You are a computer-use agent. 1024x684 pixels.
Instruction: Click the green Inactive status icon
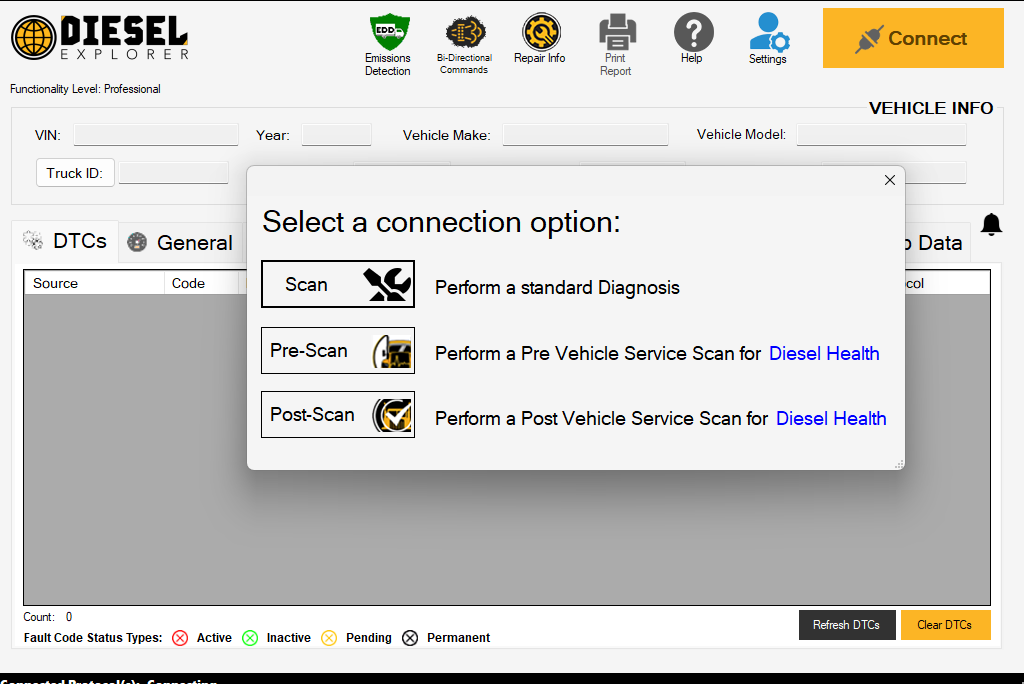(x=250, y=638)
